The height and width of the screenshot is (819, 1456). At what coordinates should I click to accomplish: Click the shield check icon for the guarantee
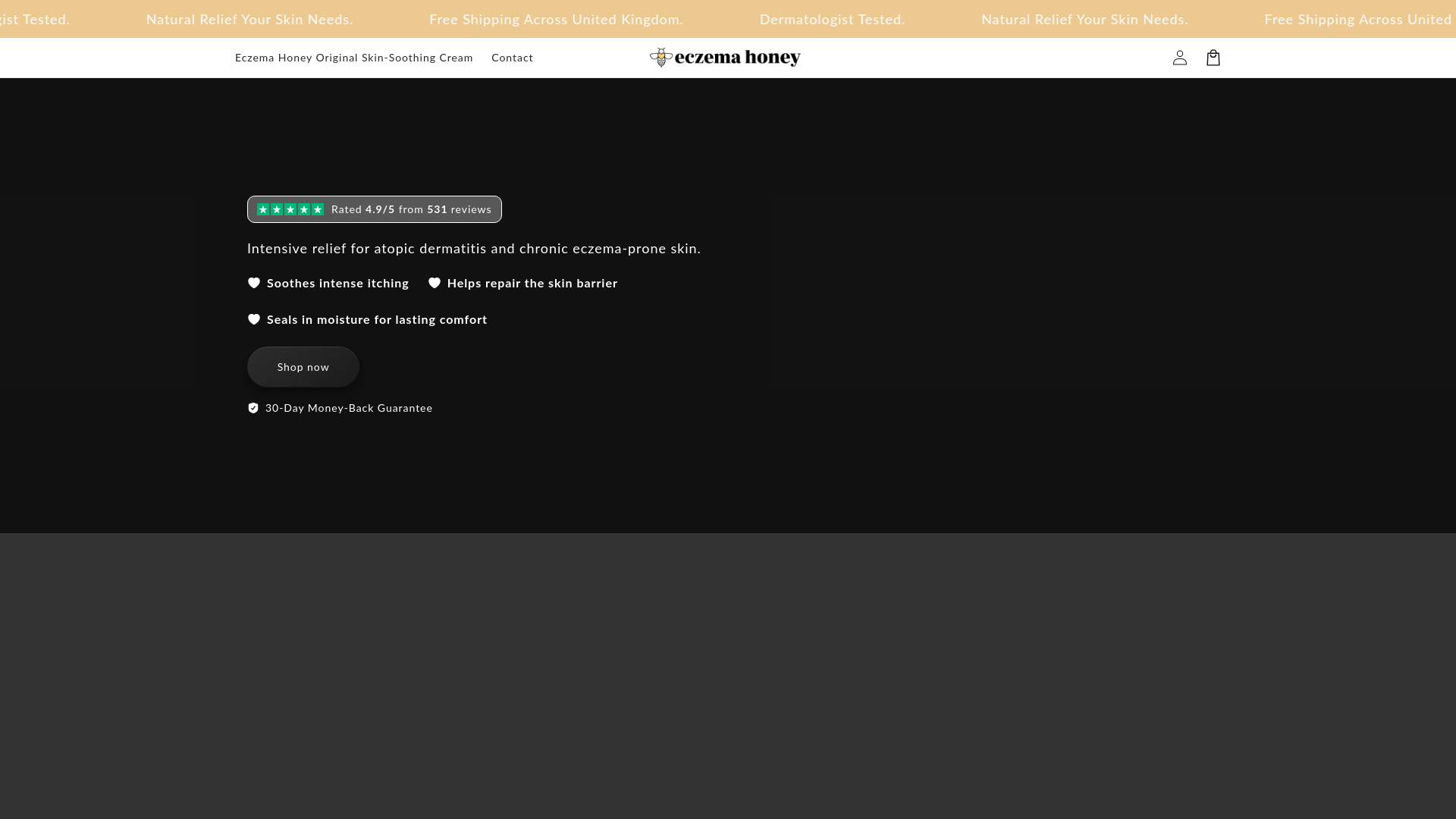tap(253, 408)
